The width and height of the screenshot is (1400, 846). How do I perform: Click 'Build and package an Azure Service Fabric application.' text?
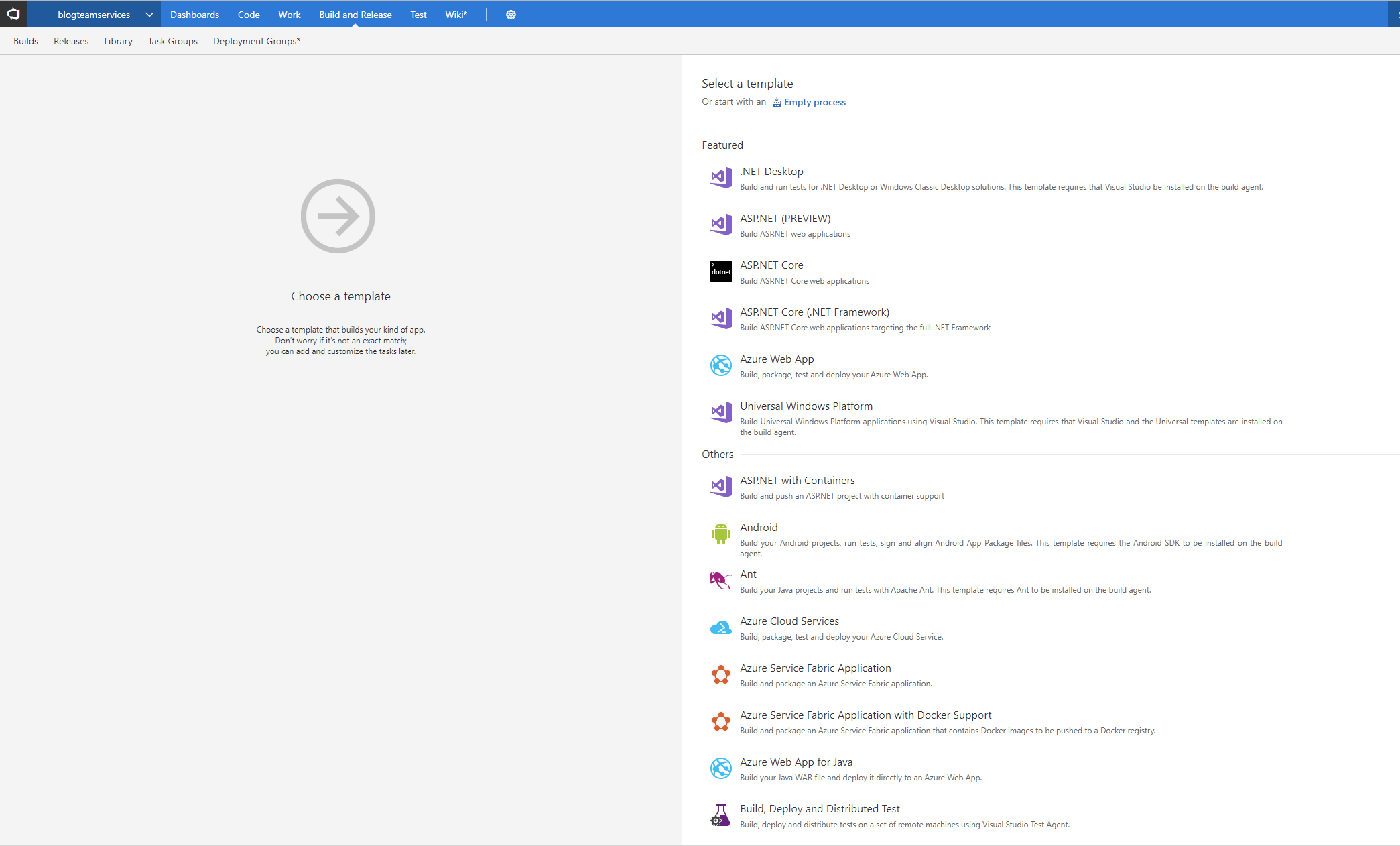836,684
